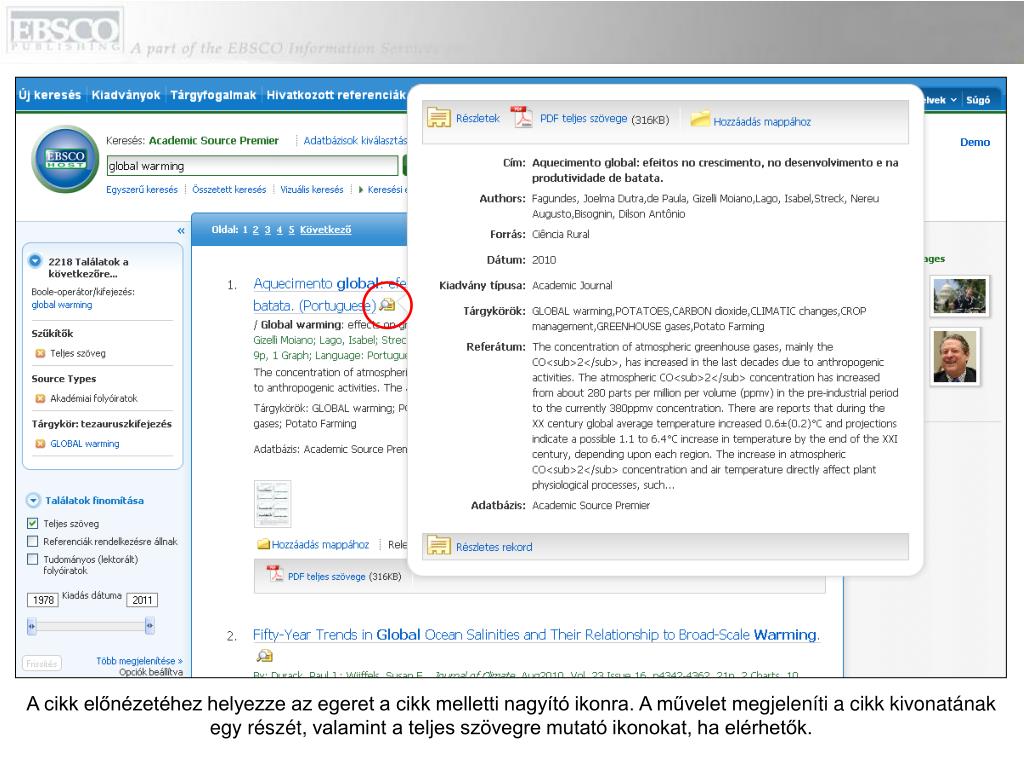Click the global warming Boole expression link
The height and width of the screenshot is (768, 1024).
click(x=62, y=305)
